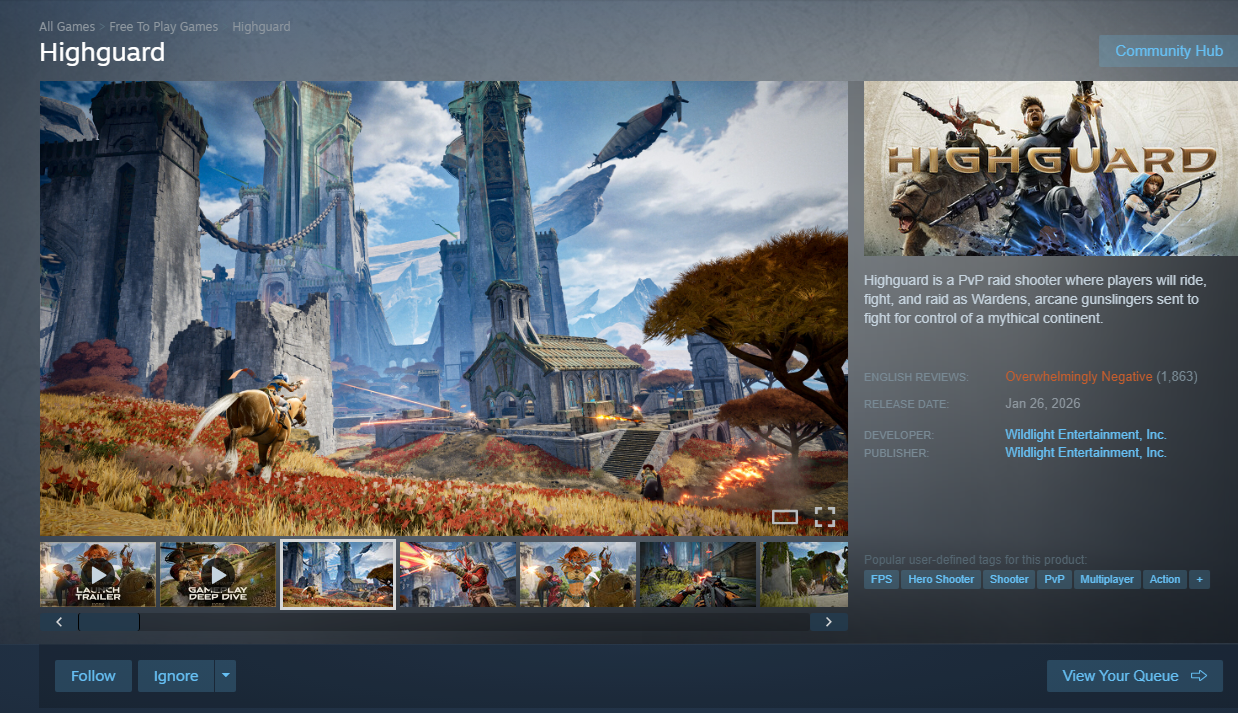This screenshot has height=713, width=1238.
Task: Click the Jan 26, 2026 release date
Action: point(1042,403)
